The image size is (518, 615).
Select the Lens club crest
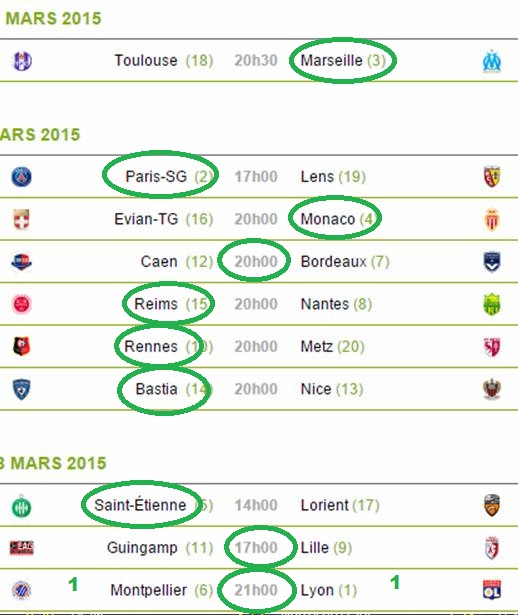coord(492,176)
